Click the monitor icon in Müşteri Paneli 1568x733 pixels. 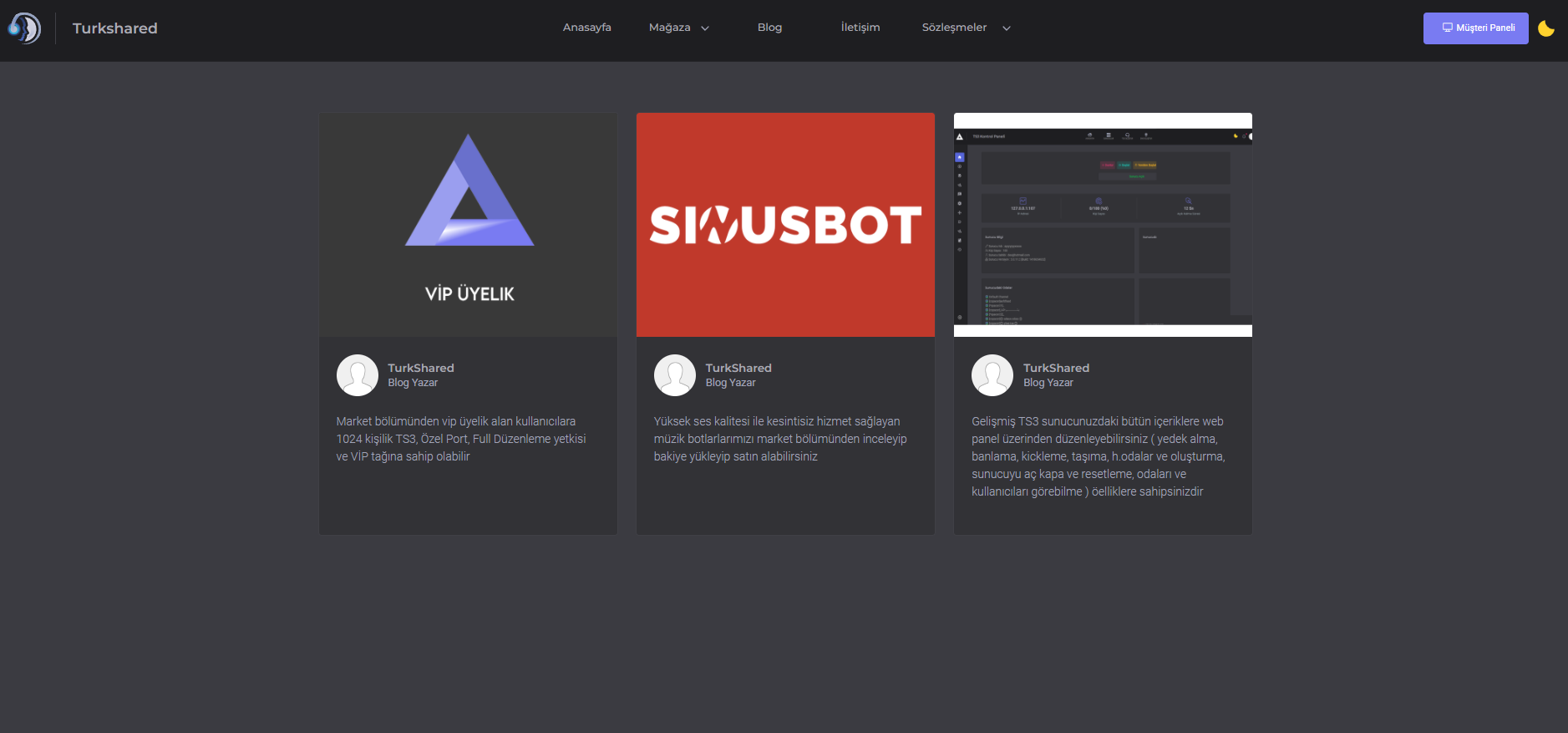pos(1447,28)
